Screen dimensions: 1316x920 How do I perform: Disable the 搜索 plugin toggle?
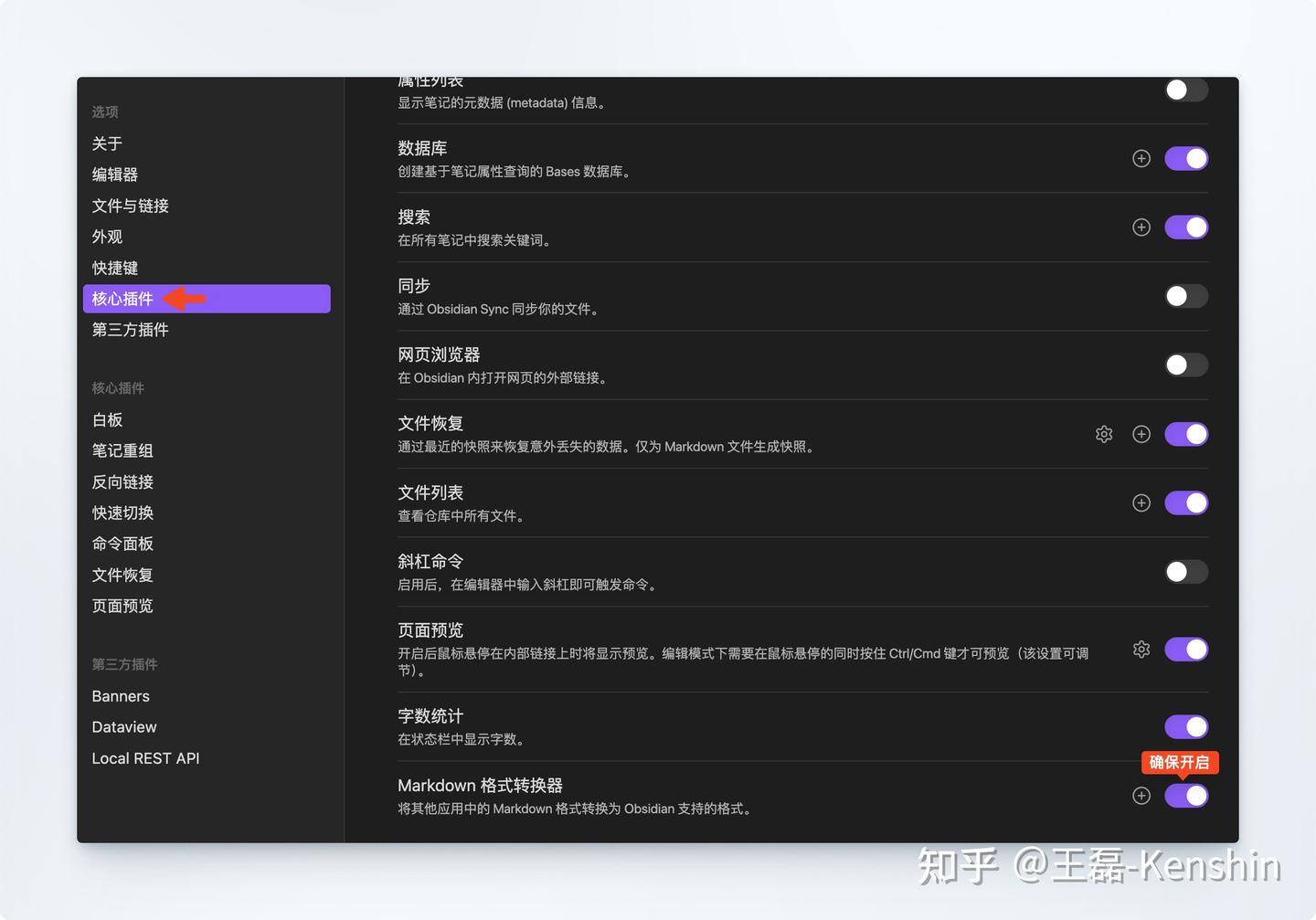(1186, 227)
